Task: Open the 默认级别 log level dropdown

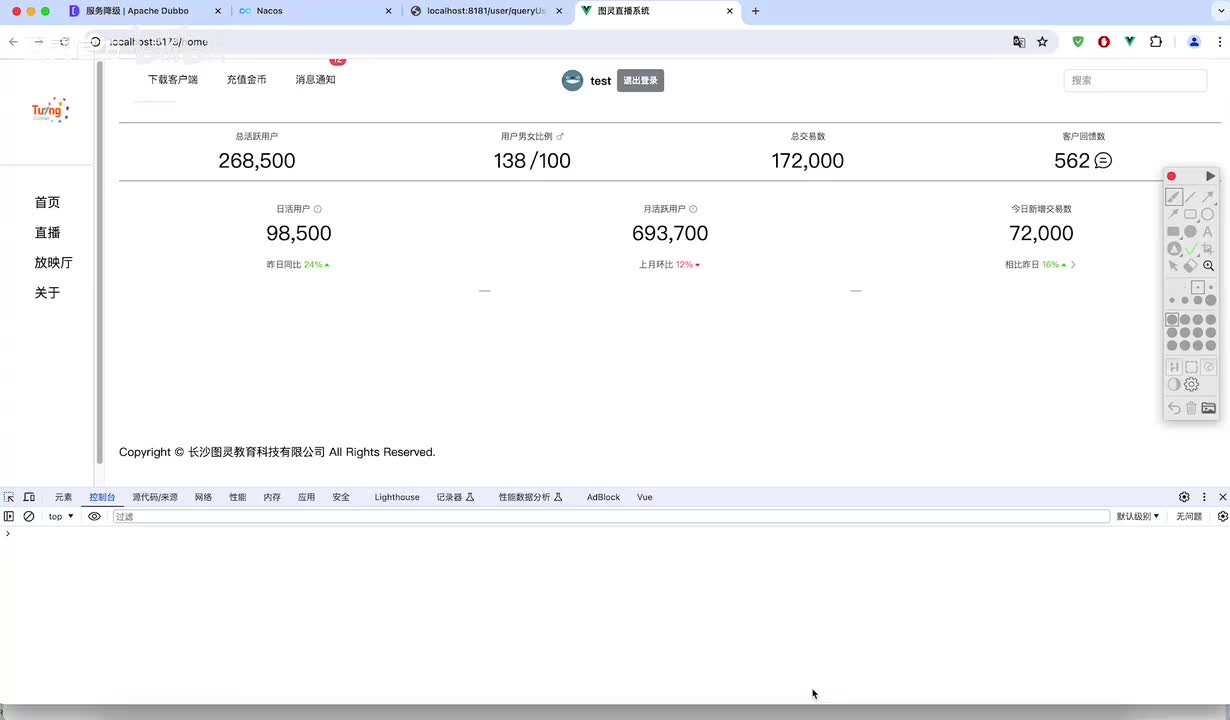Action: click(x=1138, y=516)
